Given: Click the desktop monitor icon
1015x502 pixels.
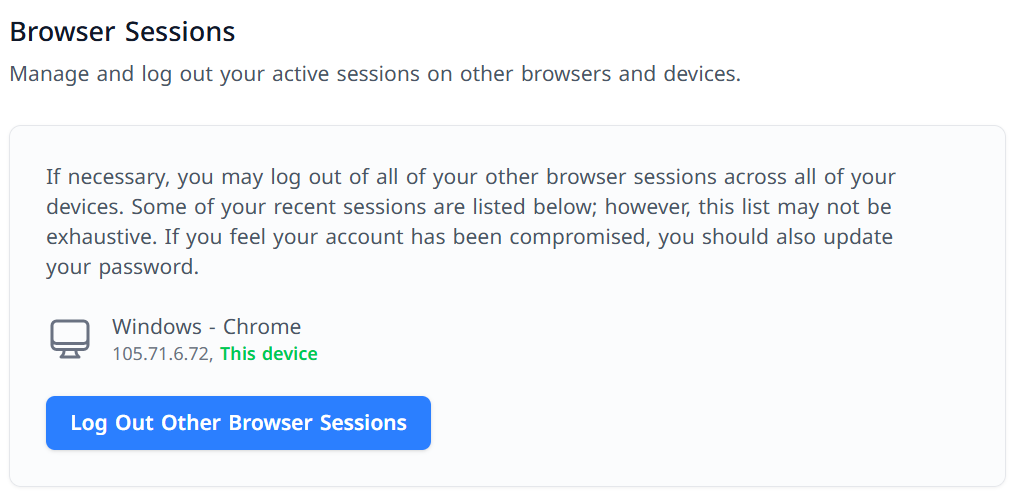Looking at the screenshot, I should [x=70, y=339].
